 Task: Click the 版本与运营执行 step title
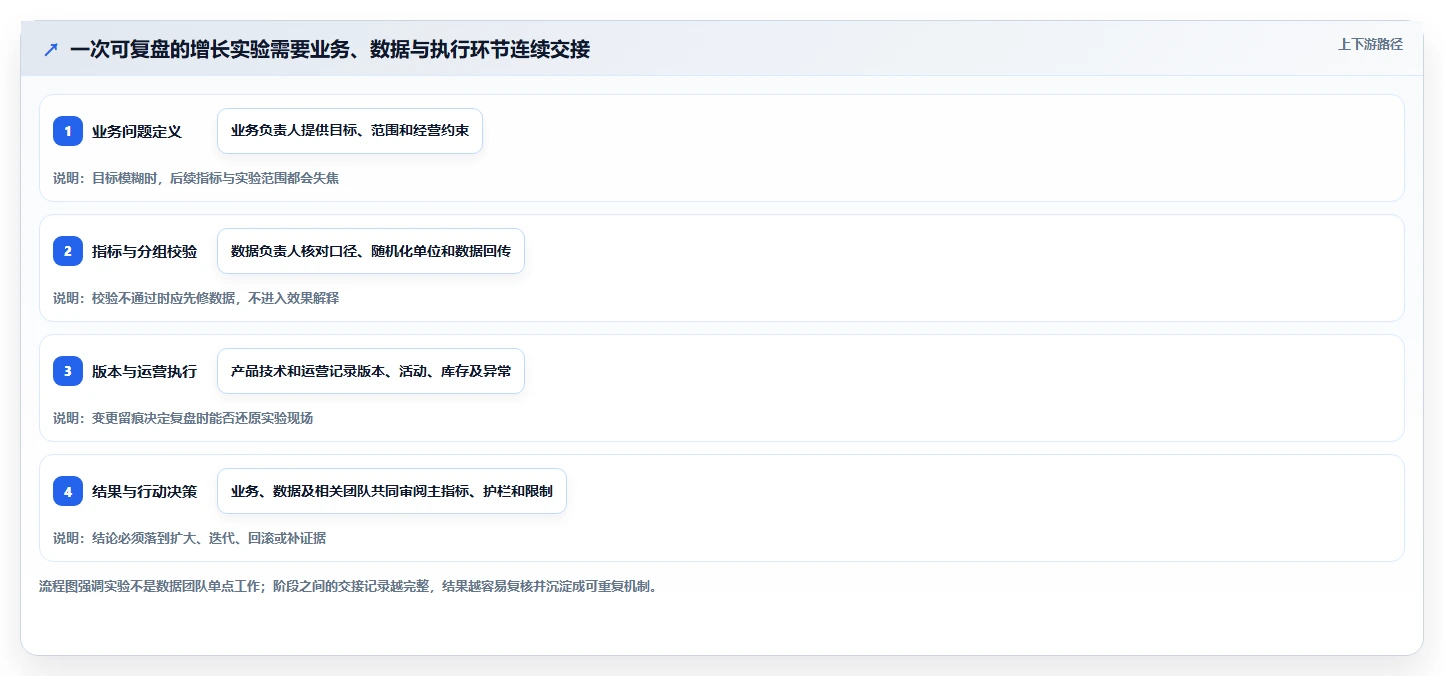(145, 371)
